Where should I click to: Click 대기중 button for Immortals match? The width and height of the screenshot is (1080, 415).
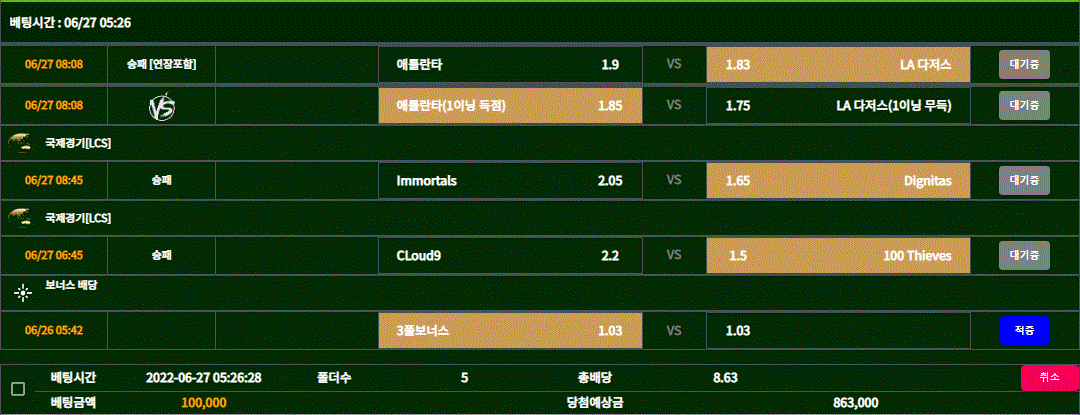click(x=1024, y=181)
